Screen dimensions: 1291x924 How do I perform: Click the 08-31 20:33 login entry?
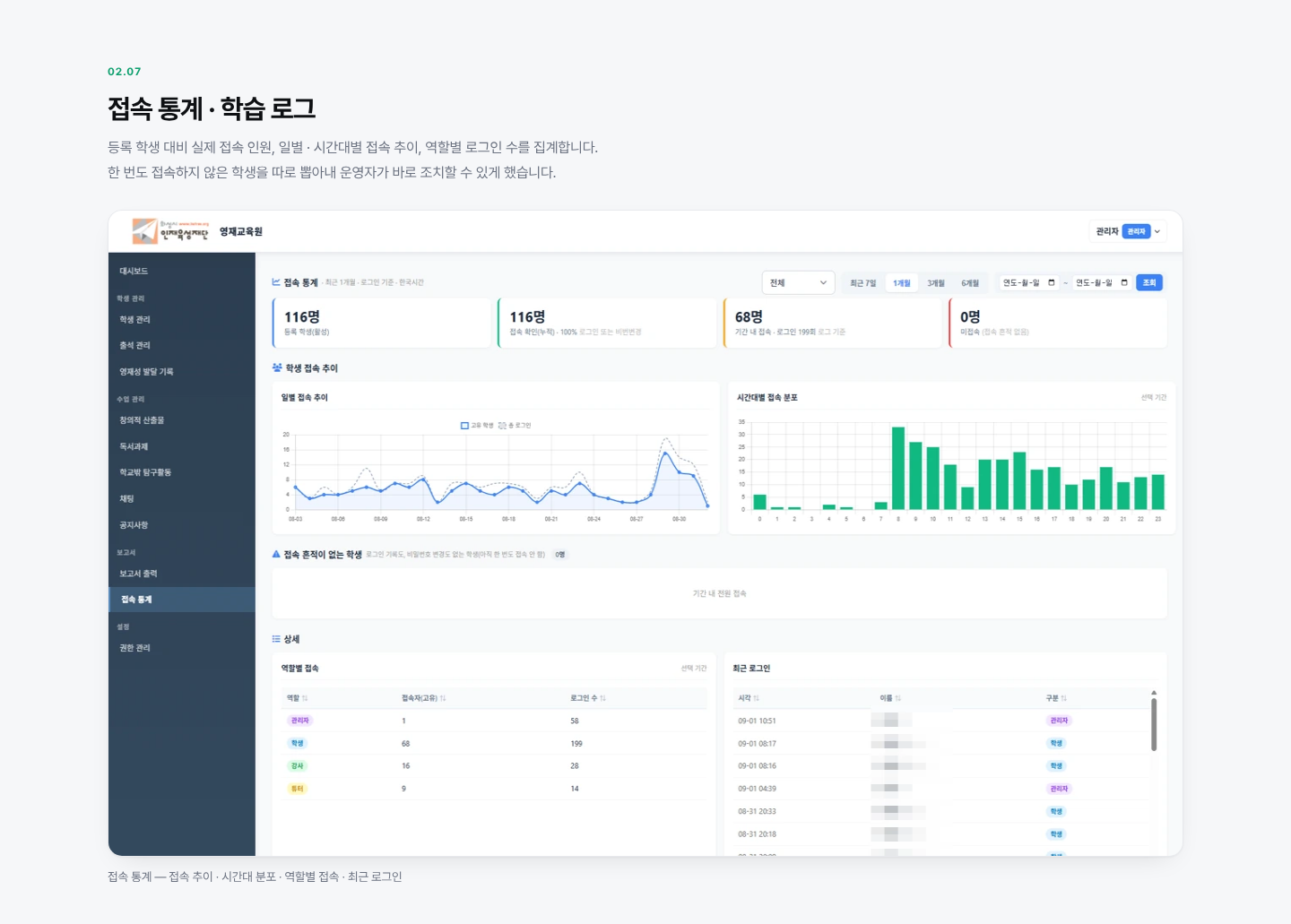point(758,811)
